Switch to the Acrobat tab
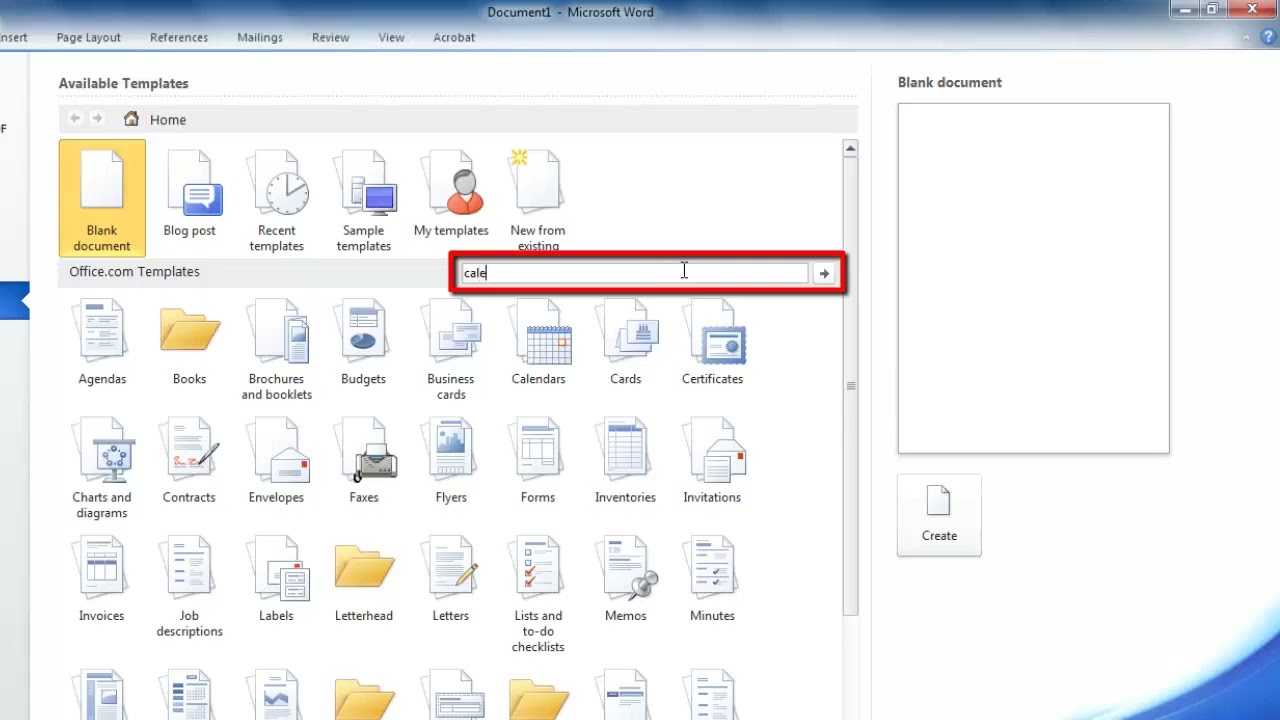The height and width of the screenshot is (720, 1280). (454, 38)
